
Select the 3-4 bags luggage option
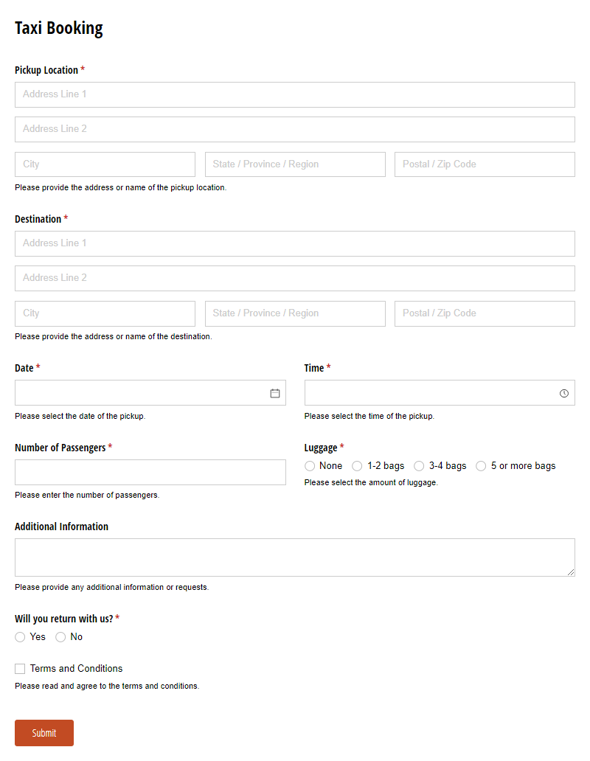coord(419,466)
